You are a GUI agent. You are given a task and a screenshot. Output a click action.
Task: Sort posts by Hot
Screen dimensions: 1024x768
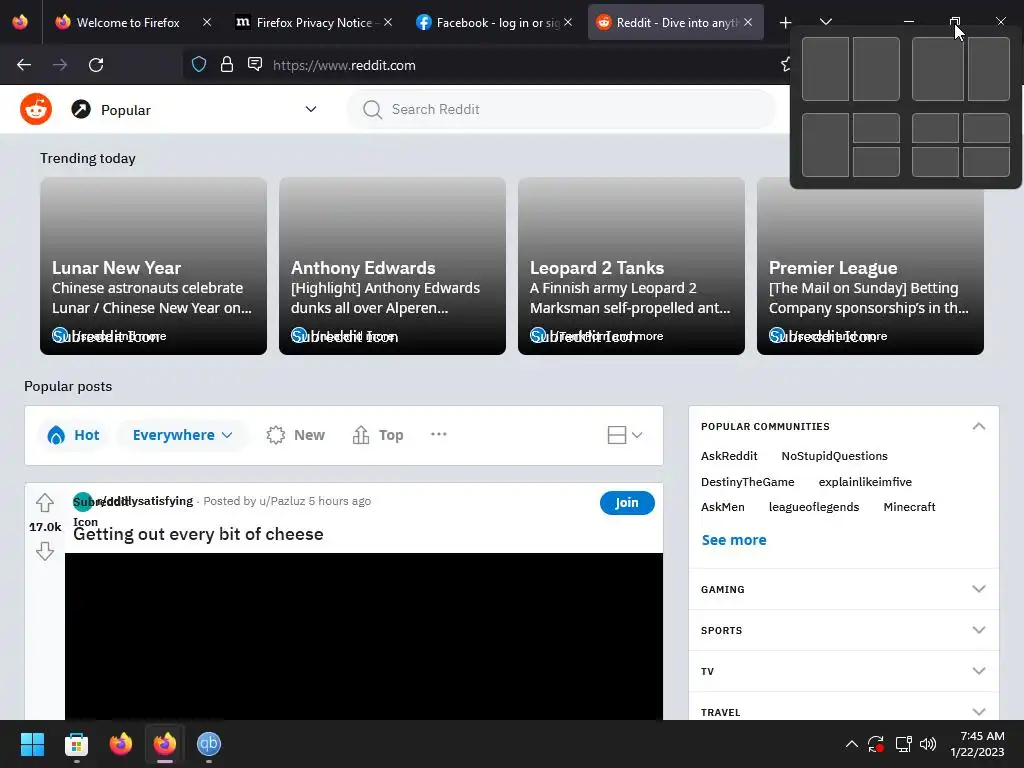click(x=73, y=435)
